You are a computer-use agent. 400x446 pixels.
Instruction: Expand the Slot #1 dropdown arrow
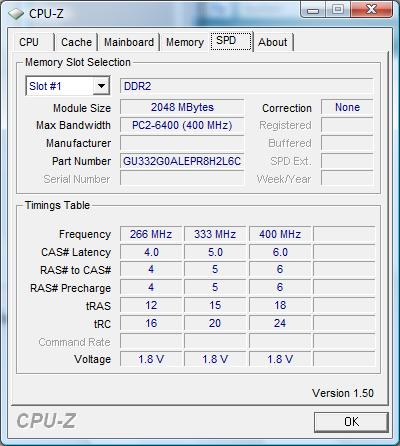[101, 86]
